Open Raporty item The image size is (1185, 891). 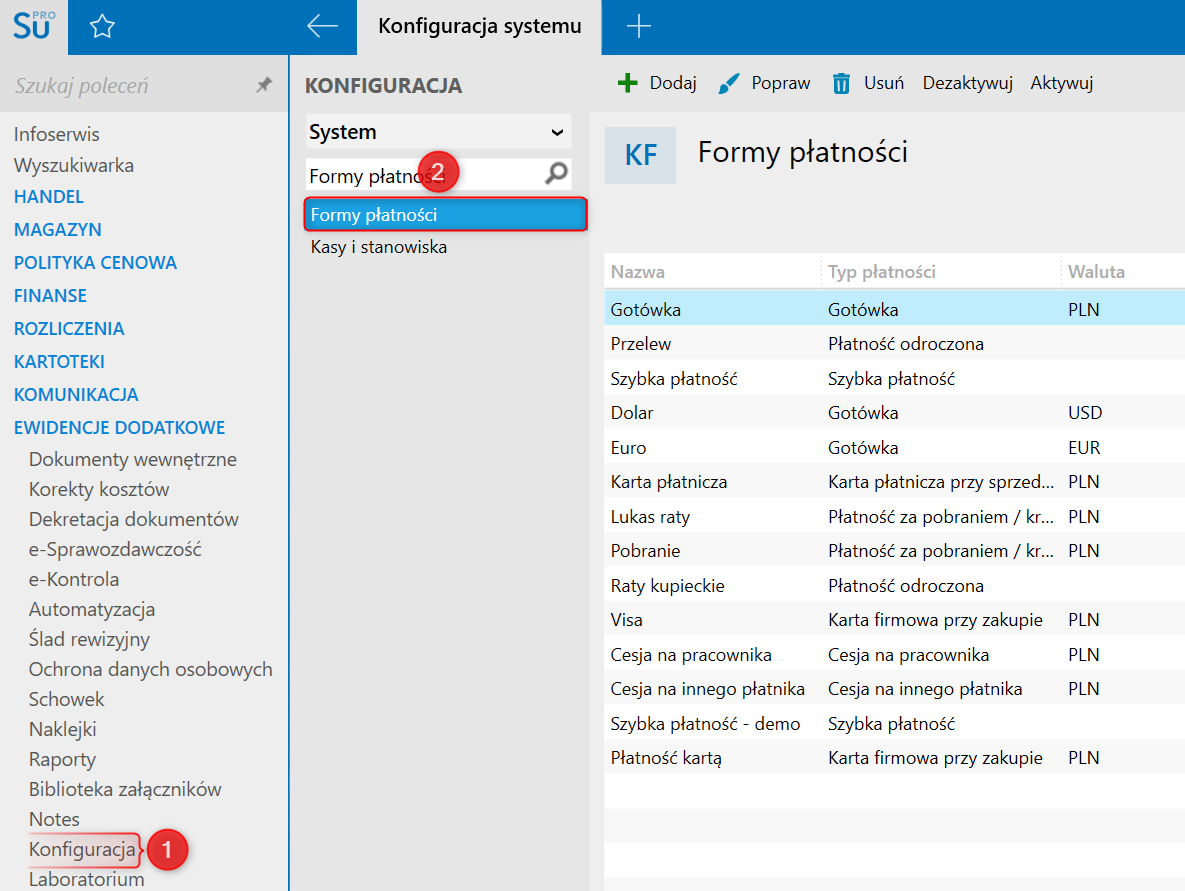[62, 760]
